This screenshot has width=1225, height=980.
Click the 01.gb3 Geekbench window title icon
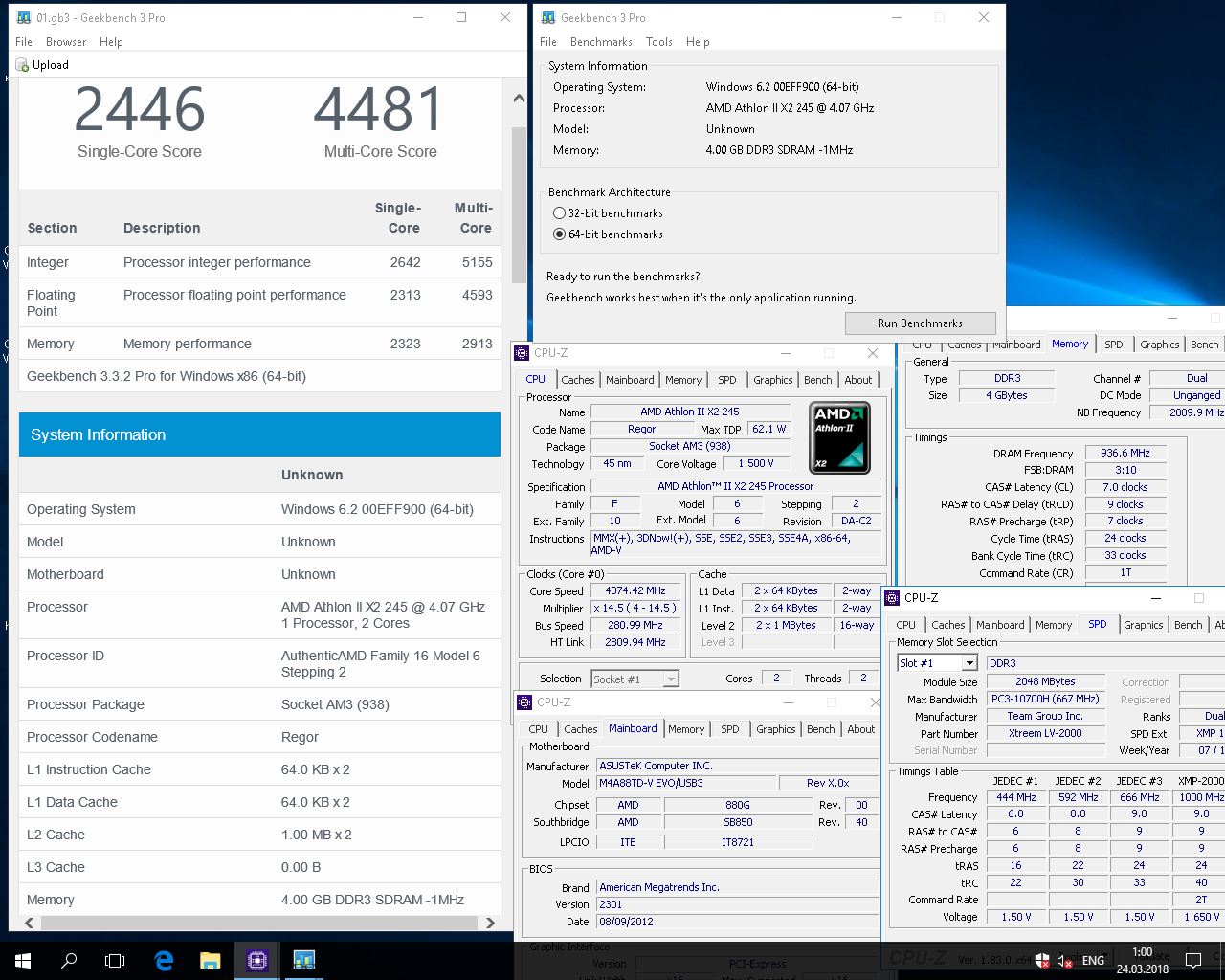[24, 17]
